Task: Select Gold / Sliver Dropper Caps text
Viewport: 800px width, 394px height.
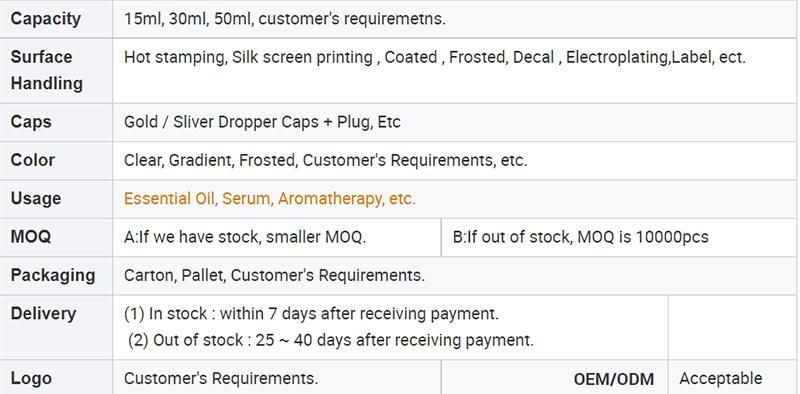Action: 262,122
